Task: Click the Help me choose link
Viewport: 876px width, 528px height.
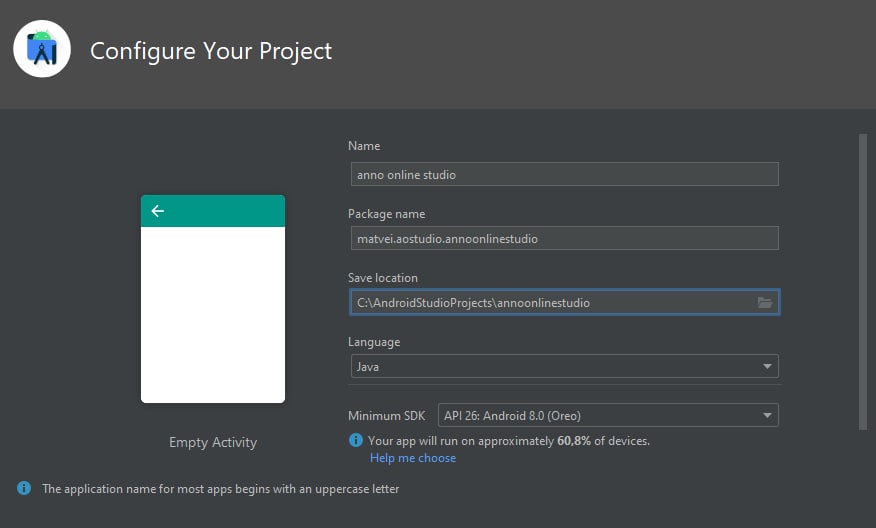Action: pyautogui.click(x=413, y=458)
